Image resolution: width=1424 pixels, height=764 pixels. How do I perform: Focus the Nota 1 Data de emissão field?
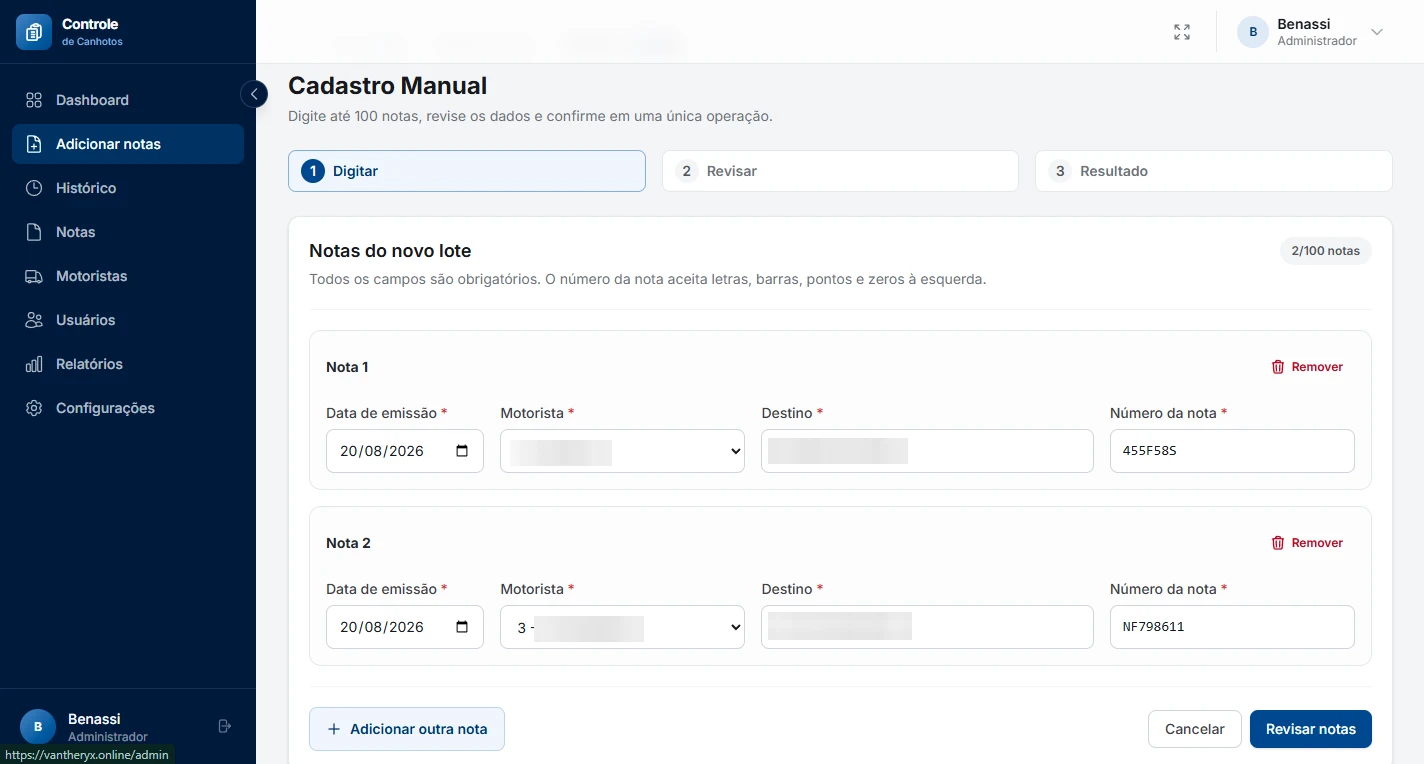[405, 451]
